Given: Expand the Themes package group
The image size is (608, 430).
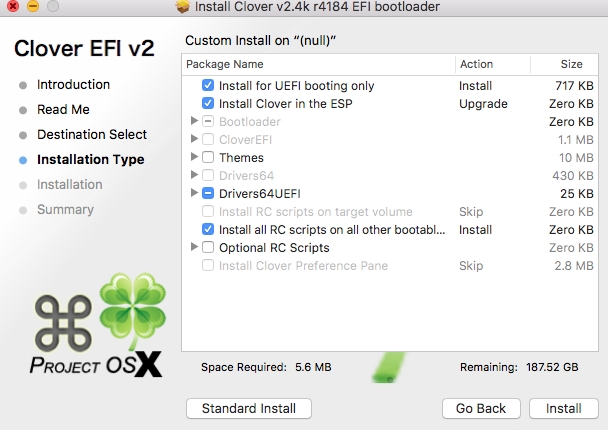Looking at the screenshot, I should [x=194, y=158].
